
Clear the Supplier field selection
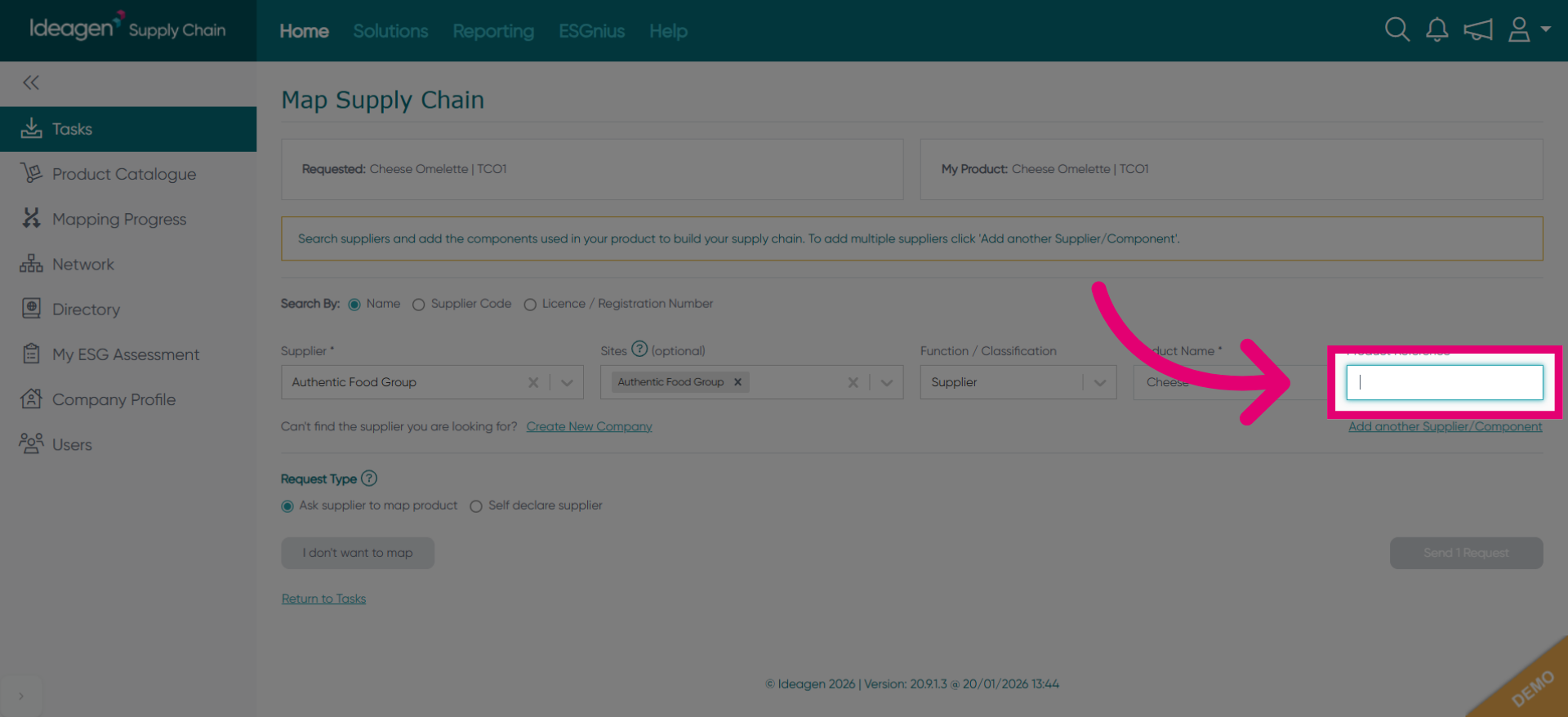click(533, 382)
